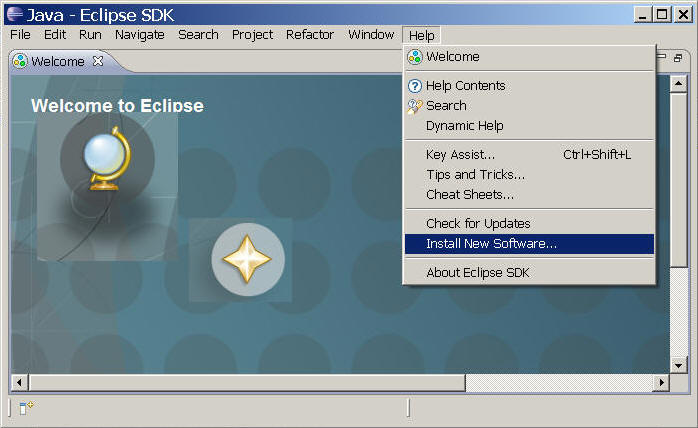This screenshot has height=428, width=698.
Task: Choose Key Assist... from Help menu
Action: click(x=529, y=155)
